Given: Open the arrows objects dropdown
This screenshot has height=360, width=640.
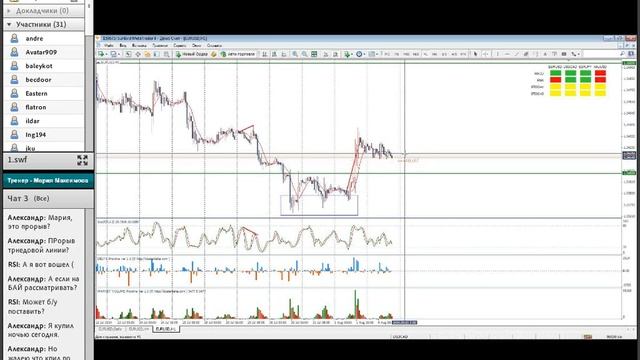Looking at the screenshot, I should pyautogui.click(x=579, y=54).
